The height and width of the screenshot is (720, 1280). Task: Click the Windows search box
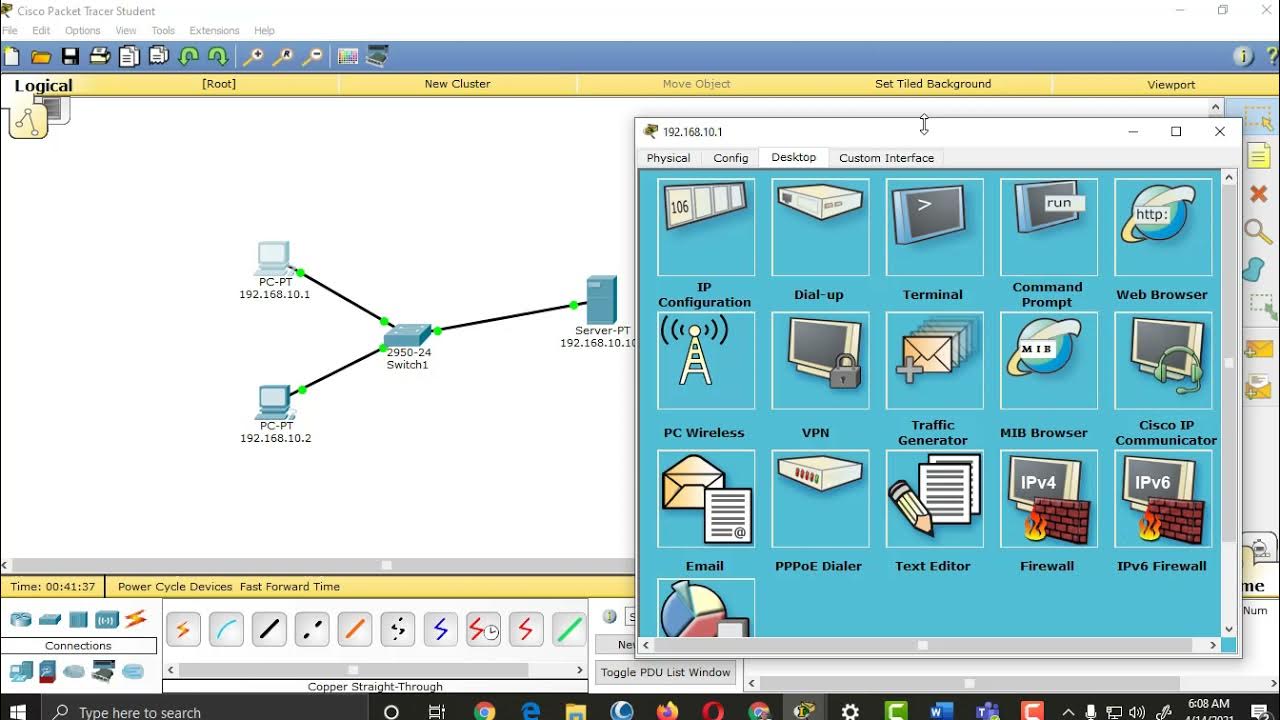pyautogui.click(x=209, y=712)
